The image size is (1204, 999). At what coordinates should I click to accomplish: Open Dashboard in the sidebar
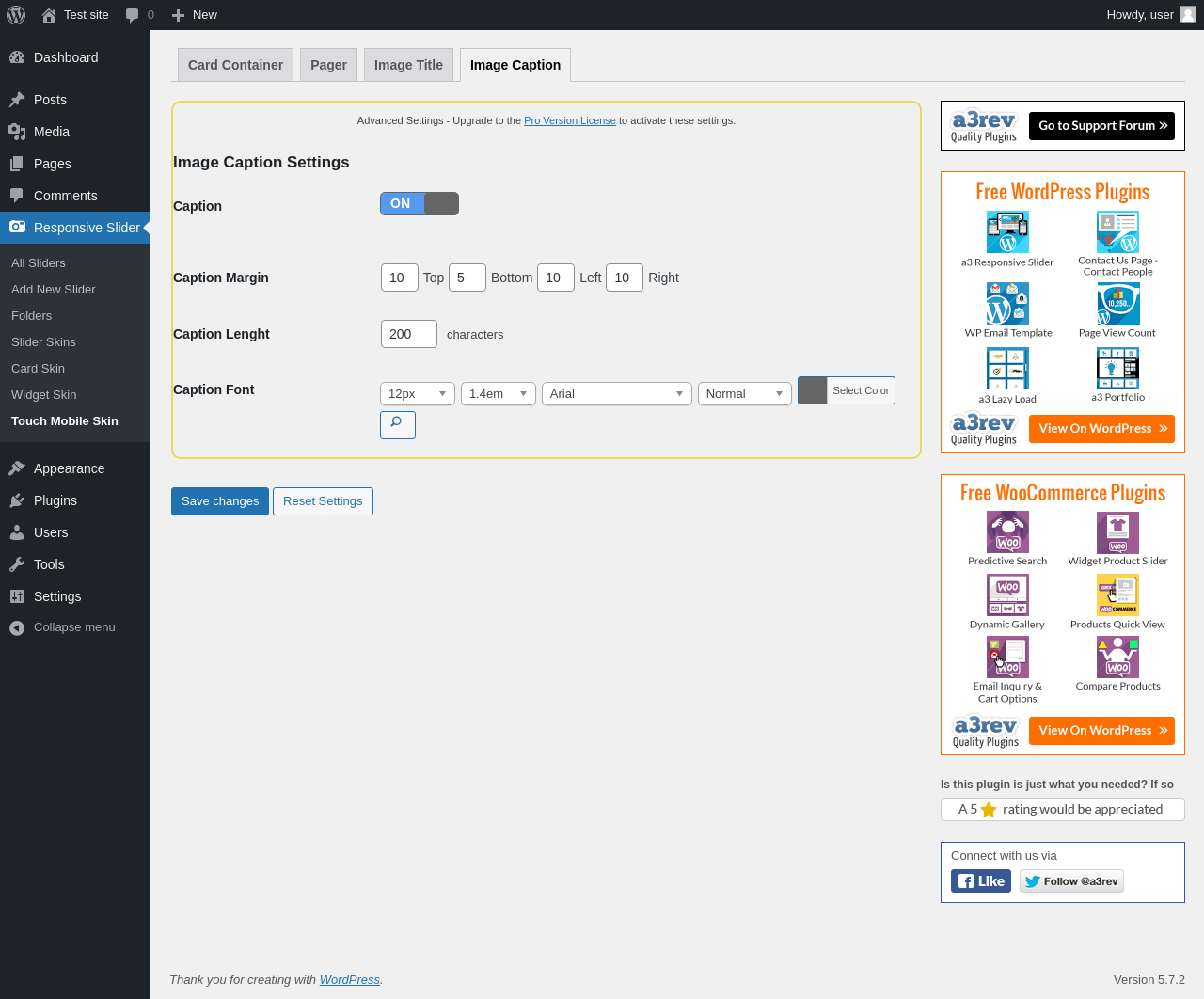(x=75, y=57)
